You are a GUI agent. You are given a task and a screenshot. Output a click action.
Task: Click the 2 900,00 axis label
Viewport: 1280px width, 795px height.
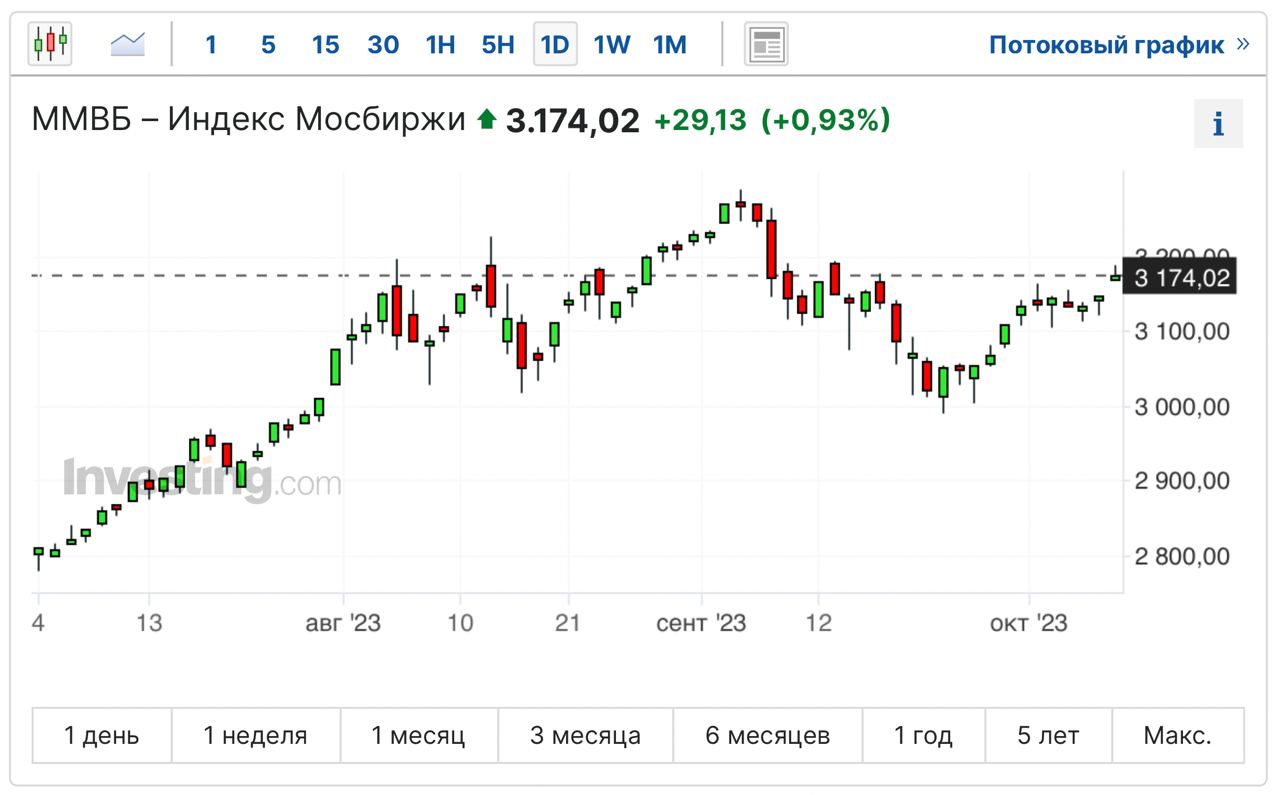(x=1183, y=481)
